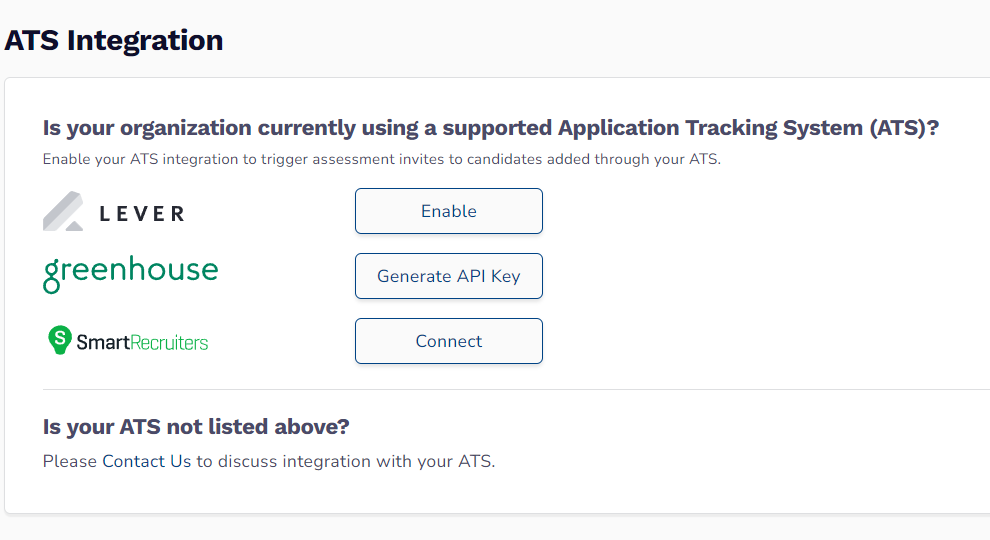Open the Contact Us link
The image size is (990, 540).
[146, 461]
